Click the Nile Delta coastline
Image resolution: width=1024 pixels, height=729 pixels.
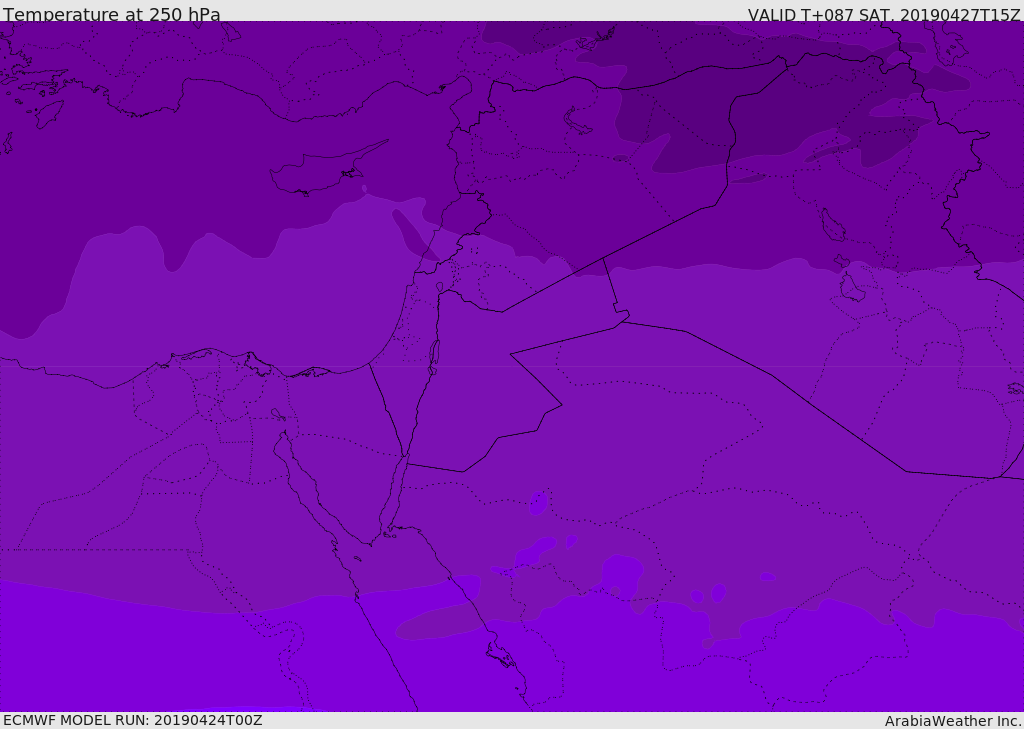coord(215,354)
